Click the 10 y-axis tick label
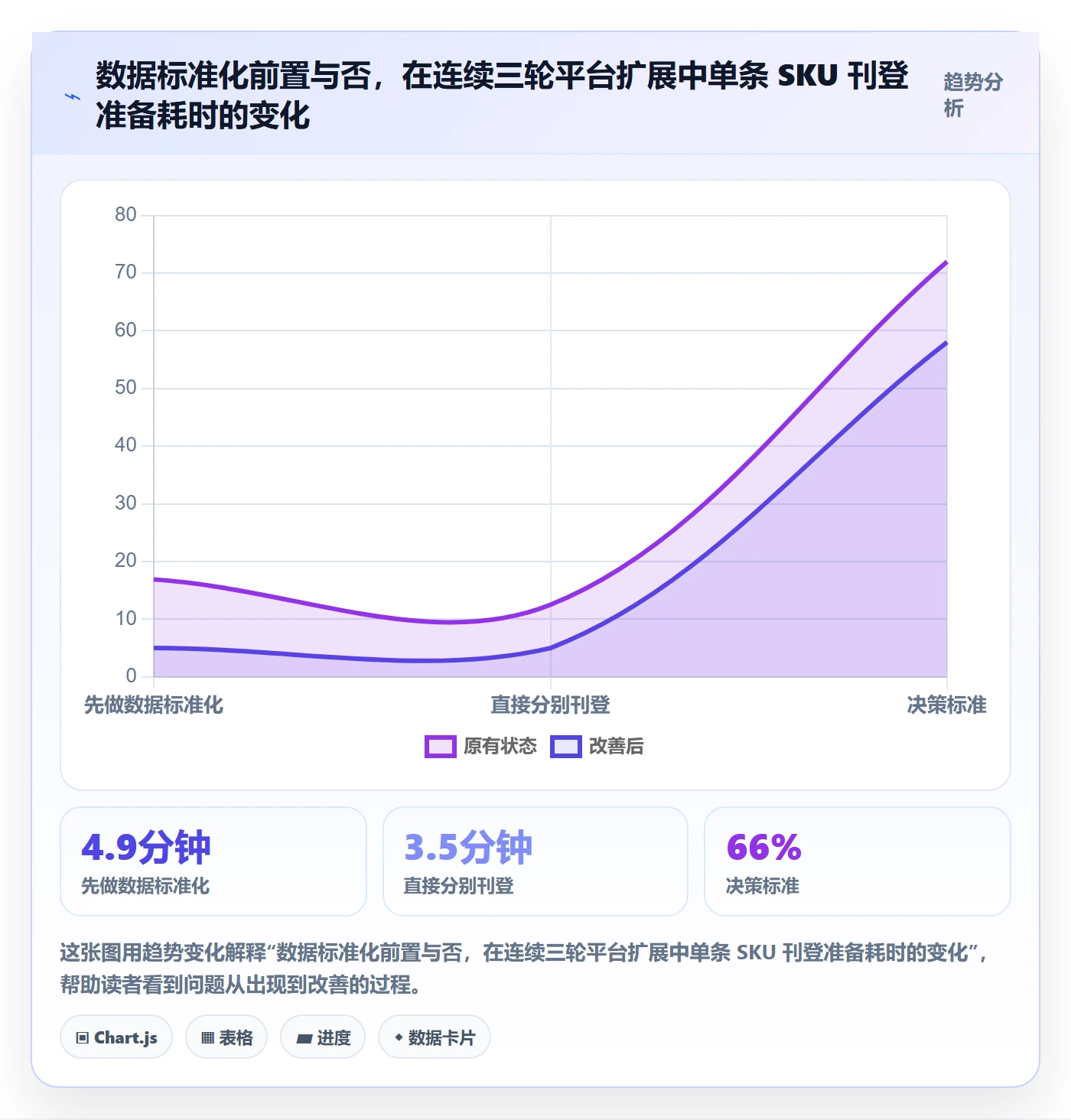The width and height of the screenshot is (1071, 1120). [125, 618]
